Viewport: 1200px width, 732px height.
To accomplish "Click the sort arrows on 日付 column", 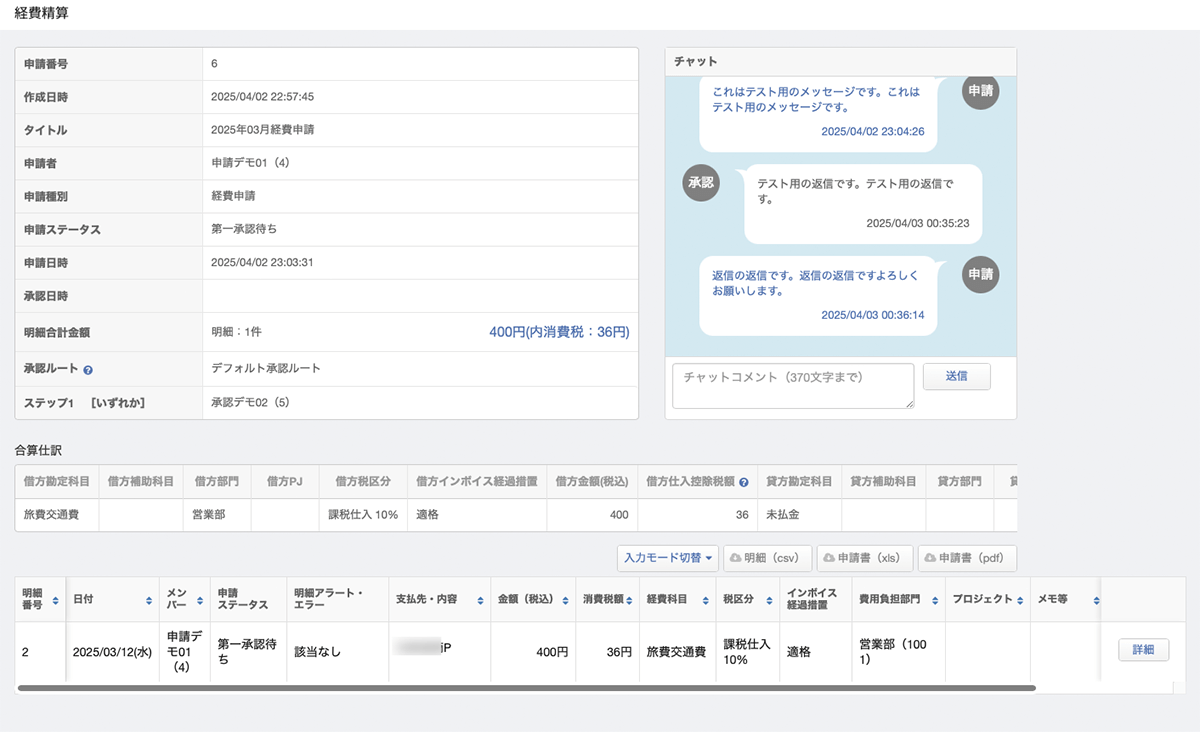I will (x=149, y=600).
